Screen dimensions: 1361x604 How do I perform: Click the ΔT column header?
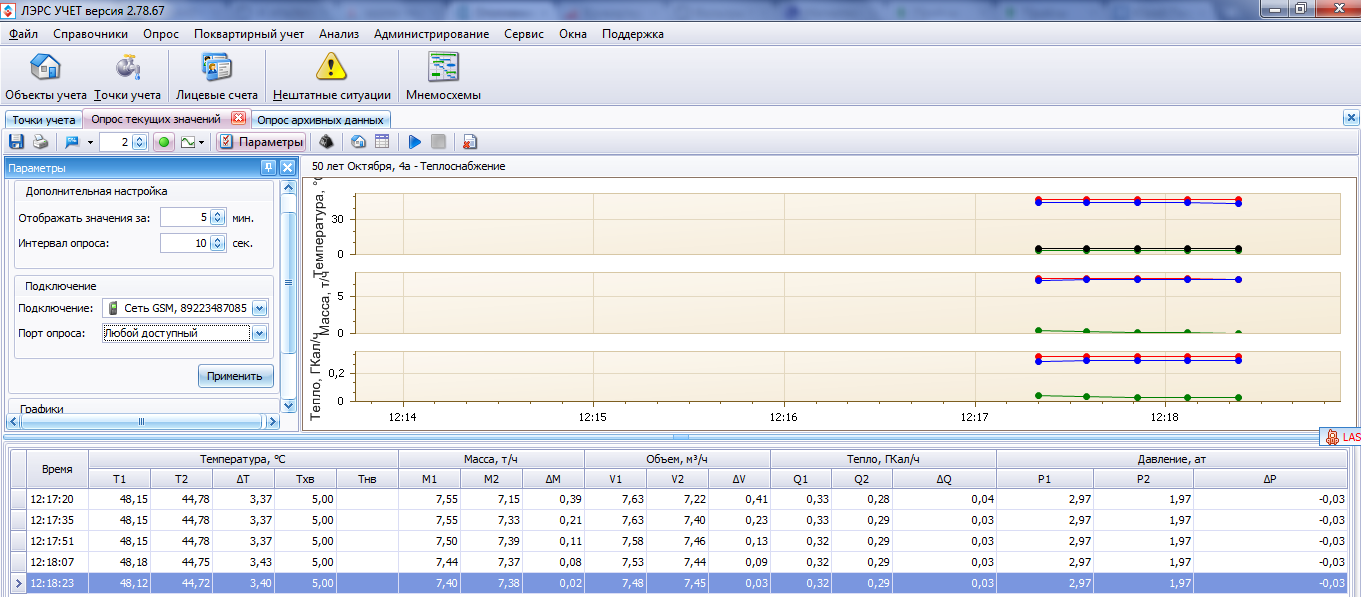[x=243, y=479]
